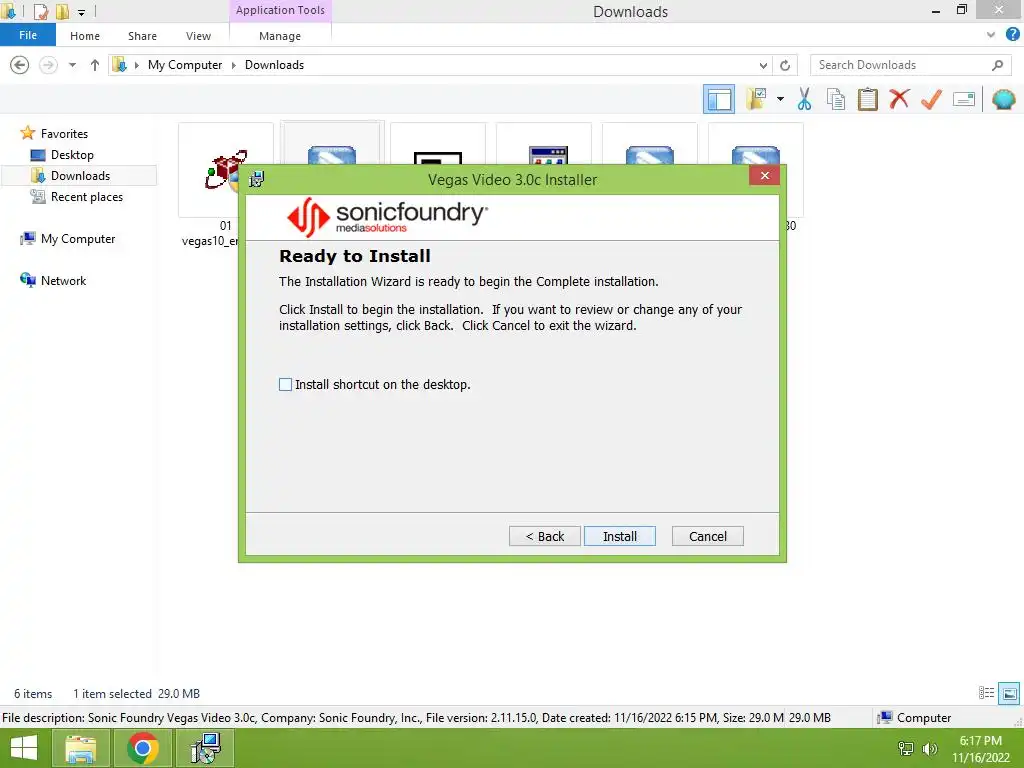Click the search magnifier icon
The width and height of the screenshot is (1024, 768).
click(997, 65)
